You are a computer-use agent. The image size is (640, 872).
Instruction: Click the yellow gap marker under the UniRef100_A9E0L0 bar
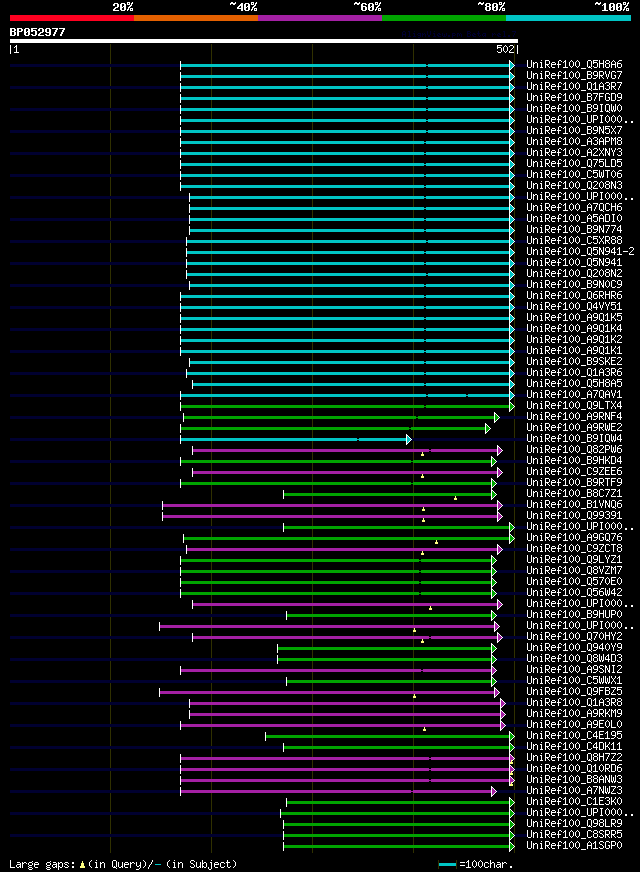tap(424, 729)
